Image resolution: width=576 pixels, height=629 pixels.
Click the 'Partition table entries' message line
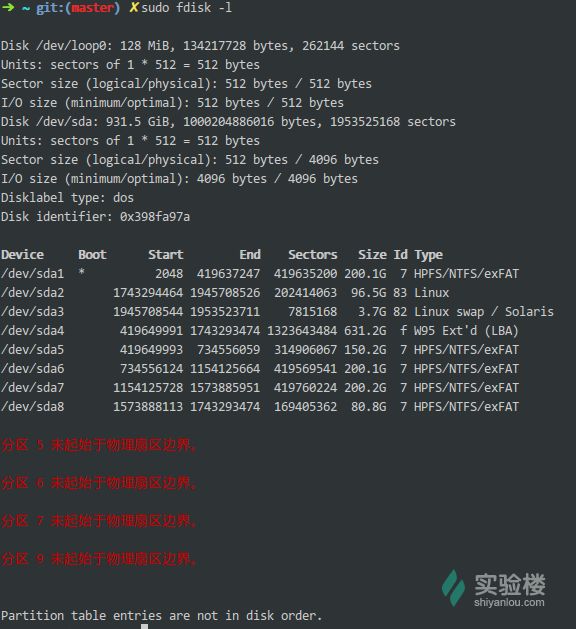(161, 615)
